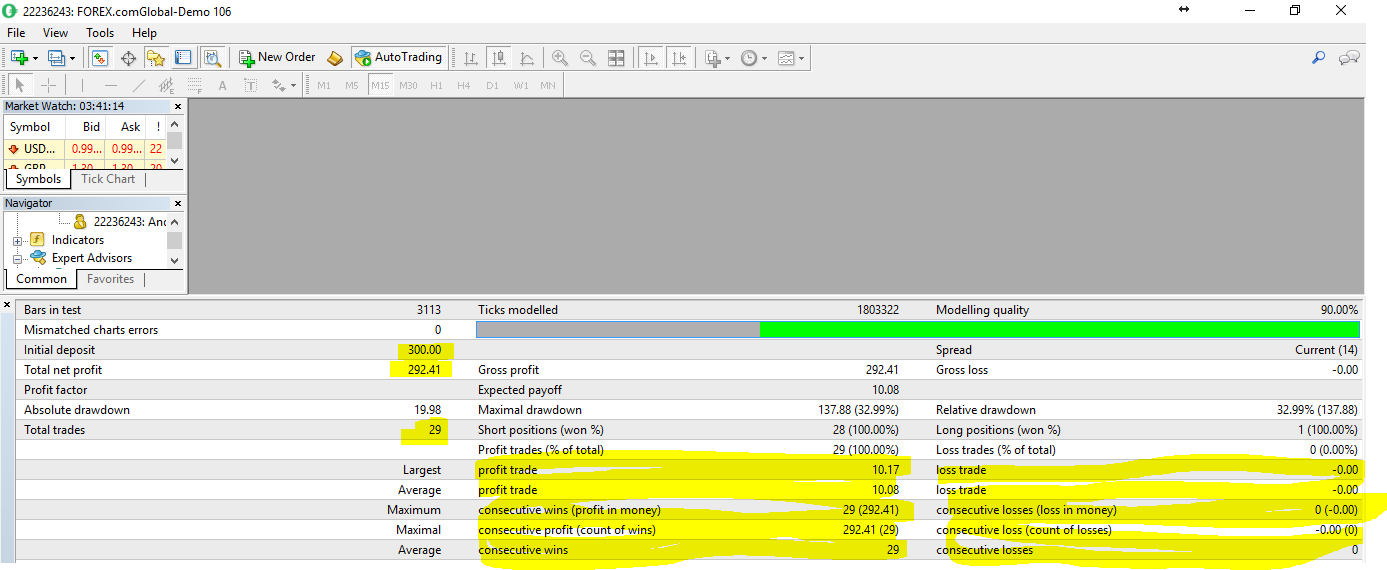The width and height of the screenshot is (1387, 570).
Task: Toggle the AutoTrading button
Action: (398, 58)
